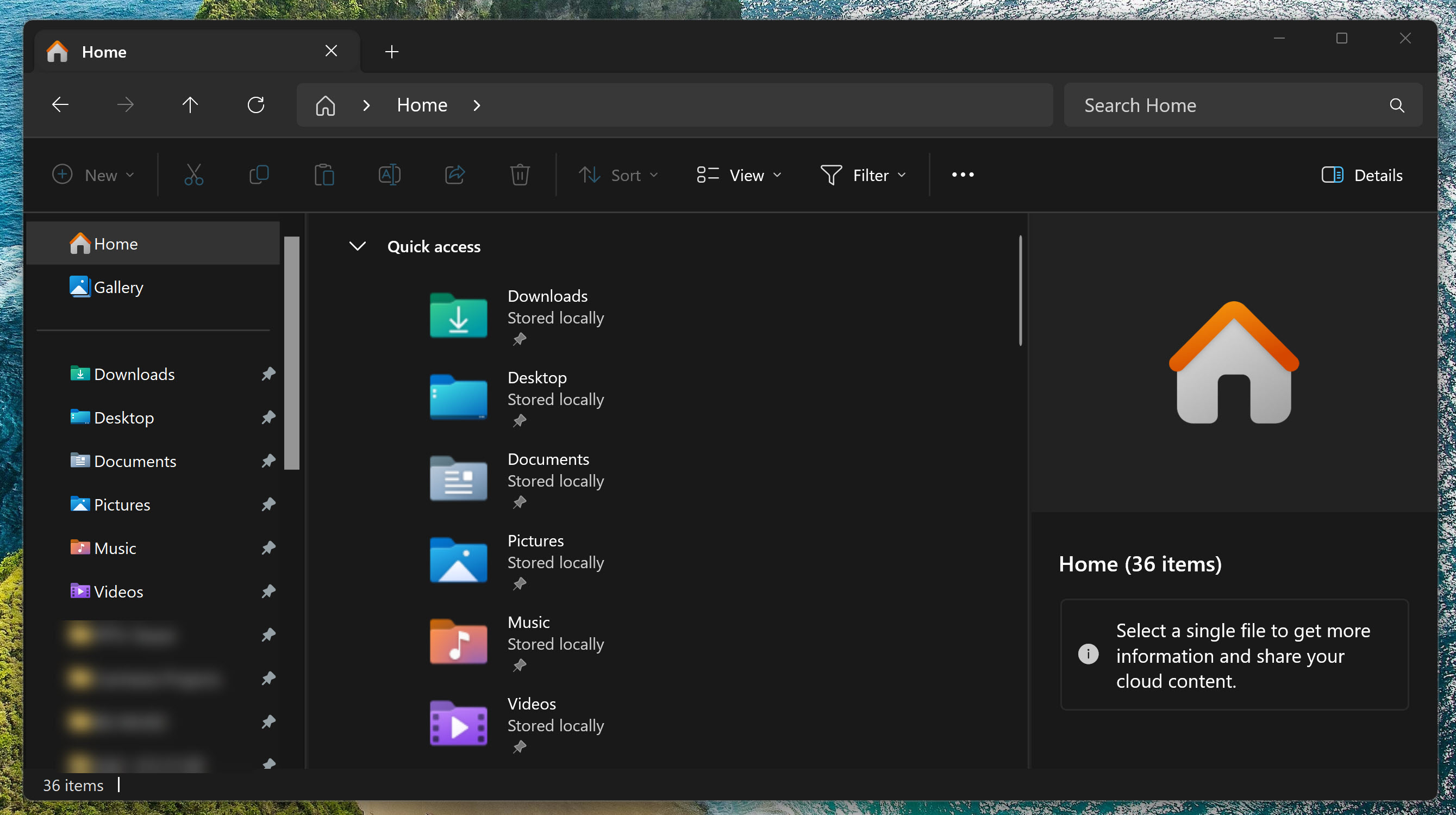Click the navigation pane scrollbar
Image resolution: width=1456 pixels, height=815 pixels.
click(x=292, y=352)
